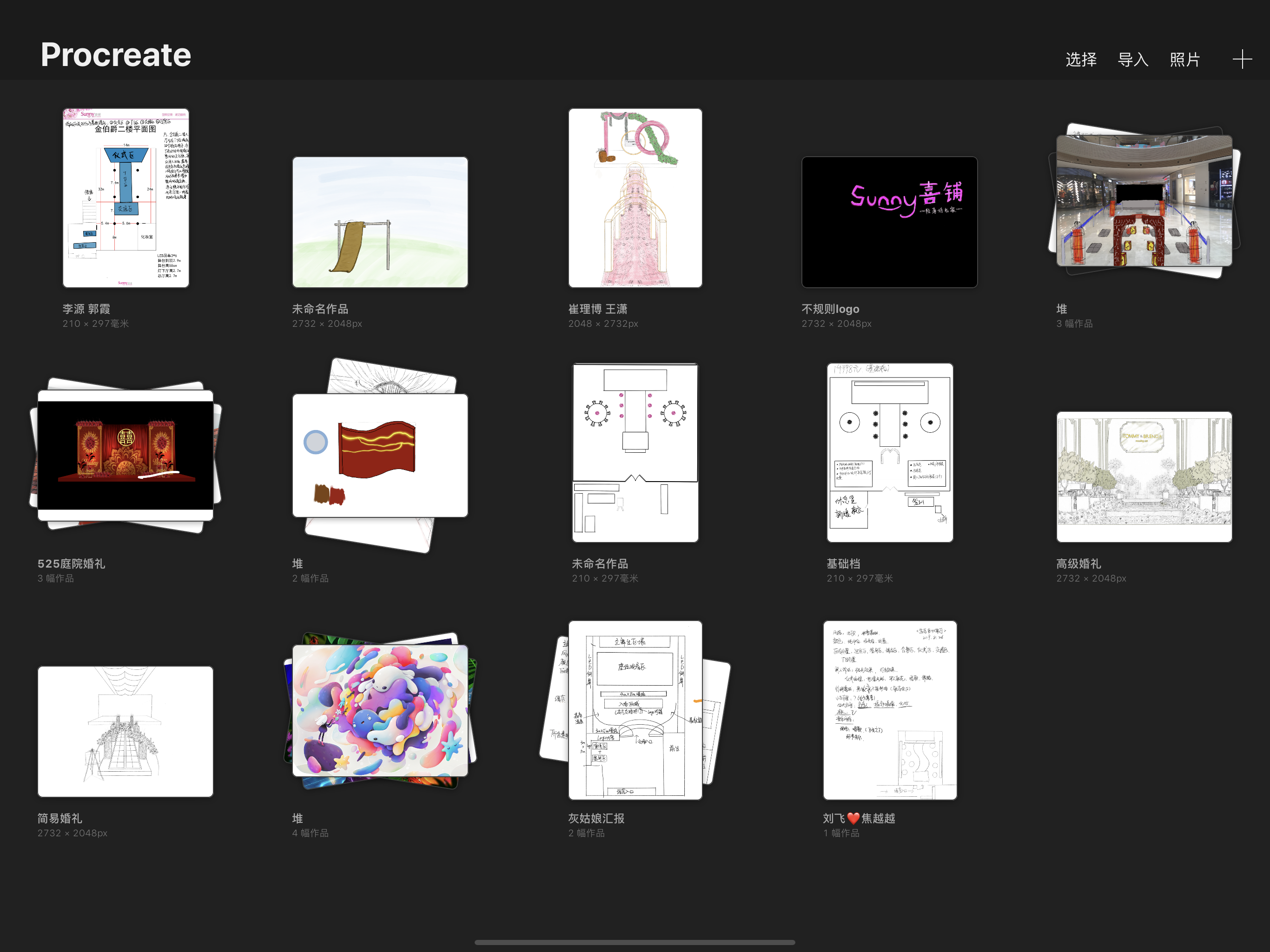Open the 基础档 artwork thumbnail
The width and height of the screenshot is (1270, 952).
pos(890,452)
